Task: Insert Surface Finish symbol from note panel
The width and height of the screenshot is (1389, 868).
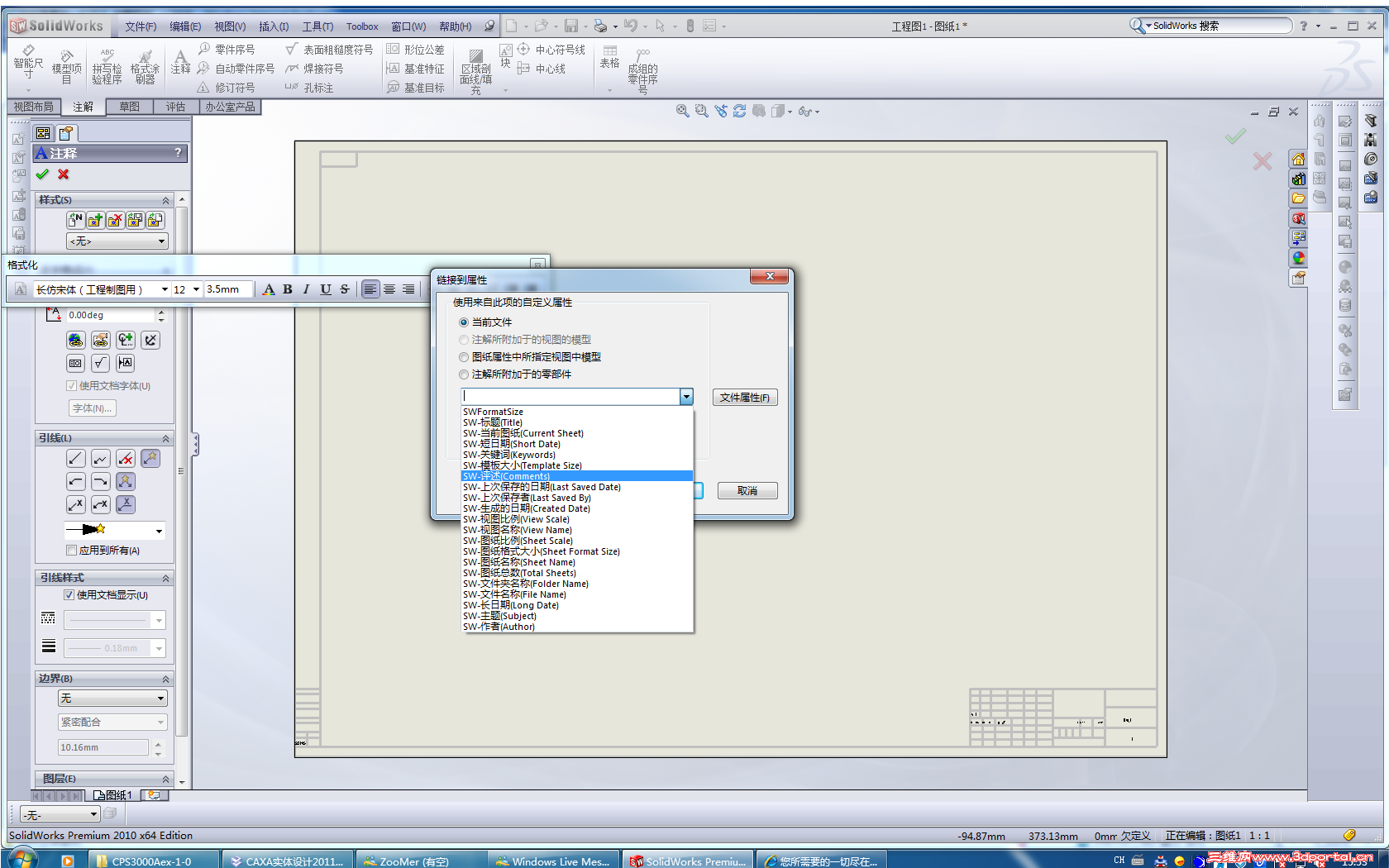Action: coord(101,363)
